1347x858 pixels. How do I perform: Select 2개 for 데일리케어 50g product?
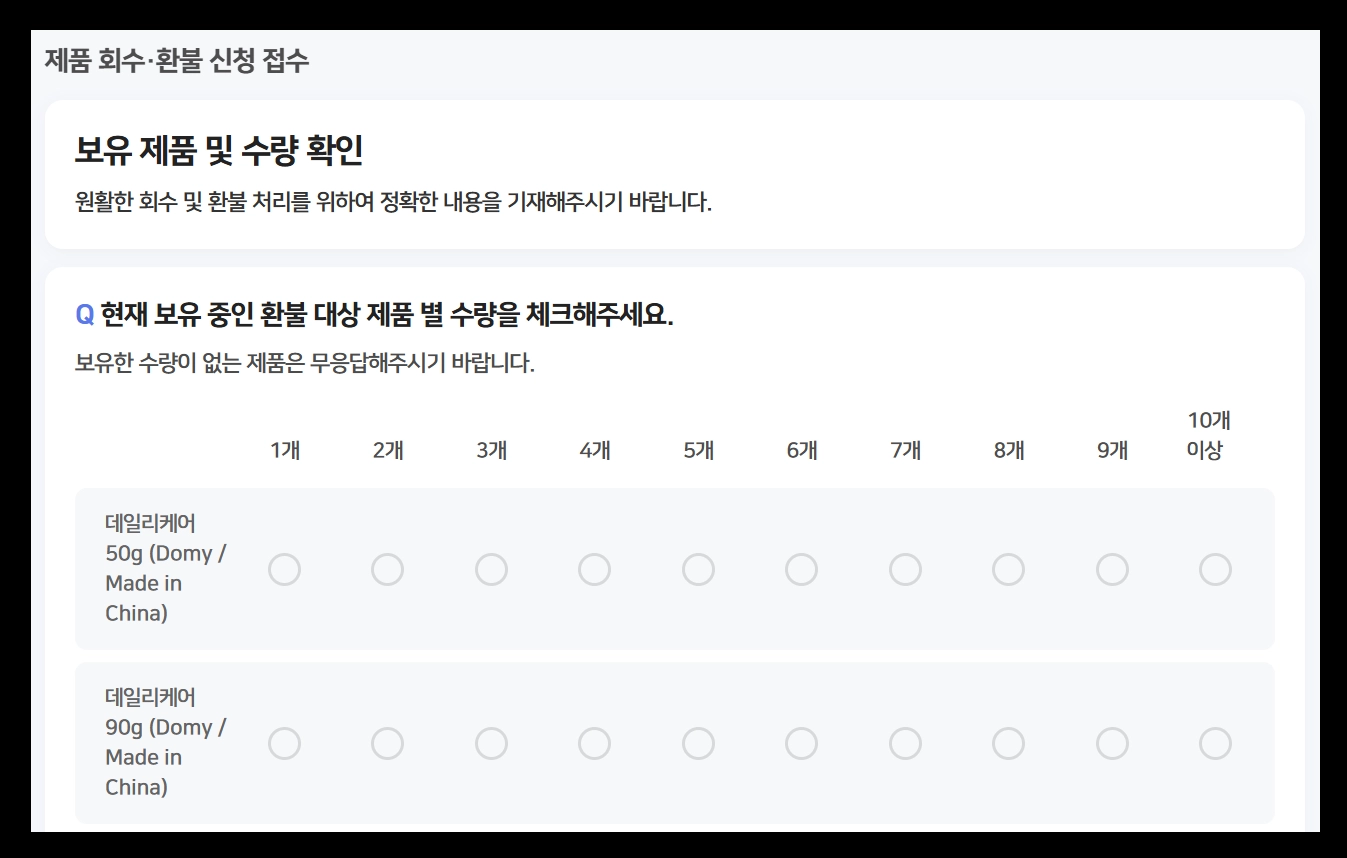point(388,569)
